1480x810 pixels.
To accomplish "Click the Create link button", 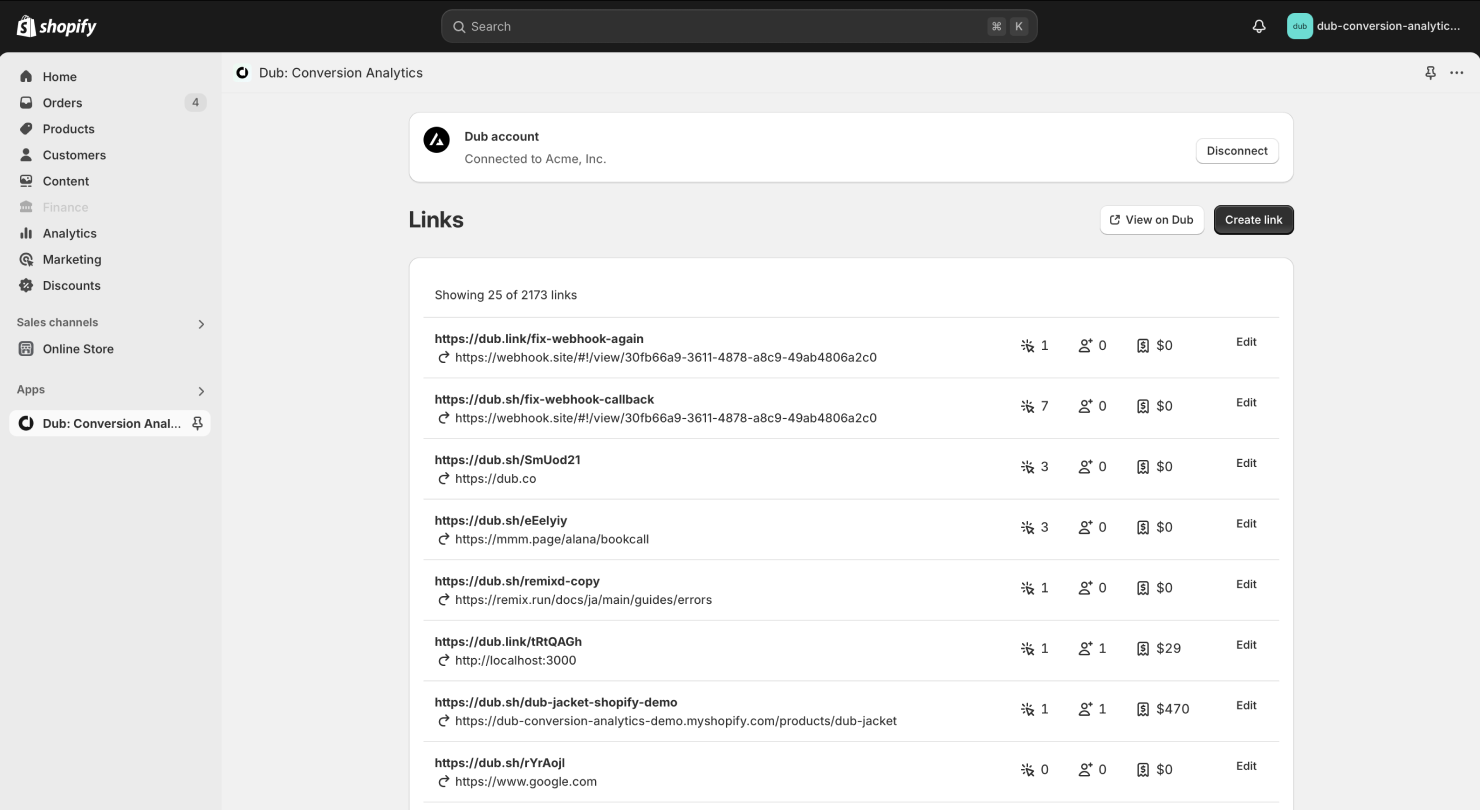I will (1253, 219).
